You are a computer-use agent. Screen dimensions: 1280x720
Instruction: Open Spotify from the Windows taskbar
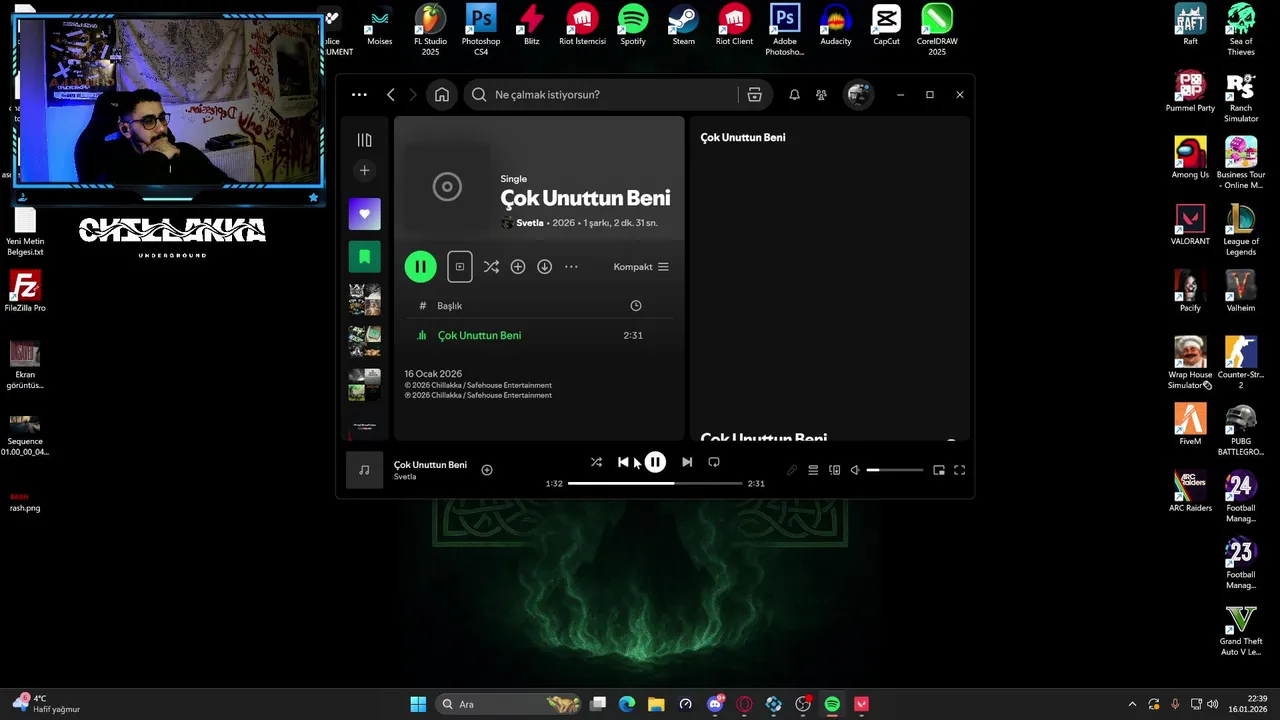click(x=832, y=704)
